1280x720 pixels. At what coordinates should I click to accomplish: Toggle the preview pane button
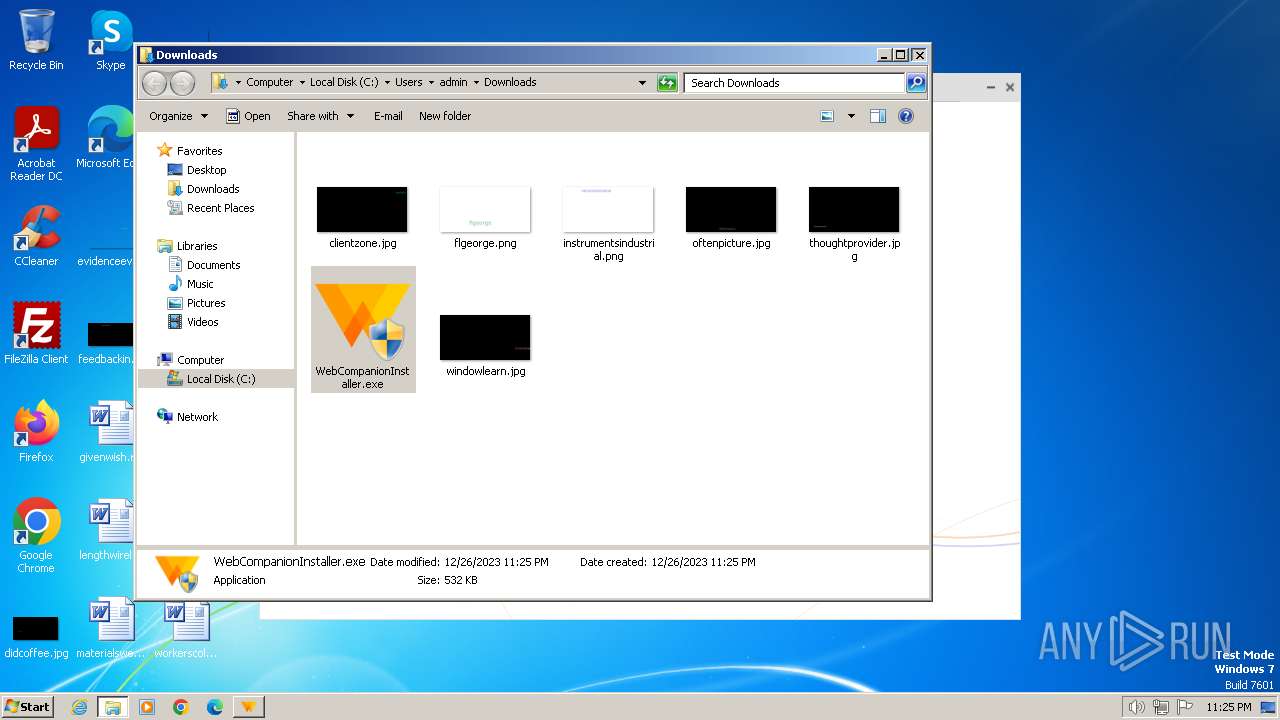pos(878,116)
